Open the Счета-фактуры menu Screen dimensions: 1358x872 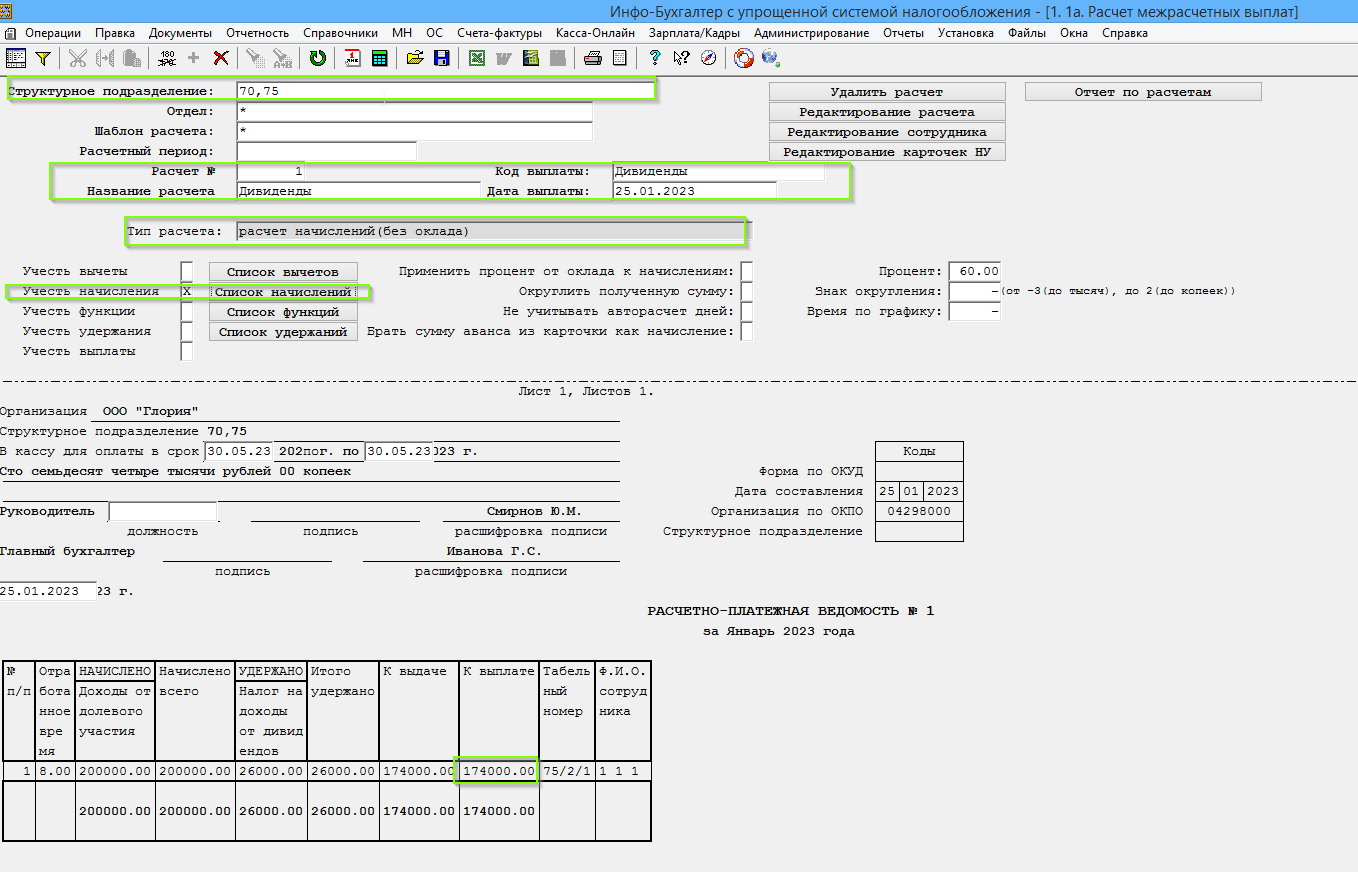click(499, 33)
